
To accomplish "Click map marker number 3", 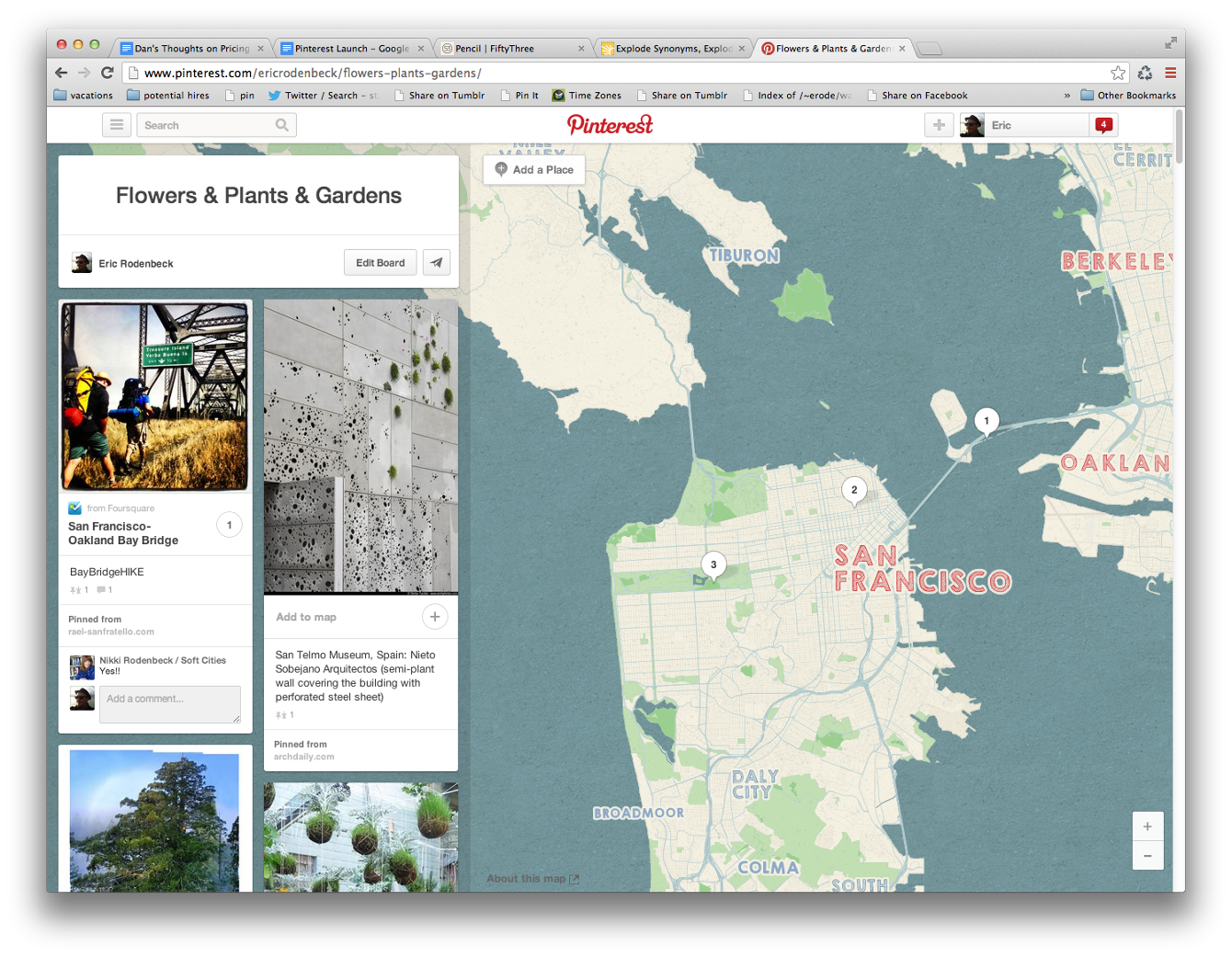I will [x=713, y=566].
